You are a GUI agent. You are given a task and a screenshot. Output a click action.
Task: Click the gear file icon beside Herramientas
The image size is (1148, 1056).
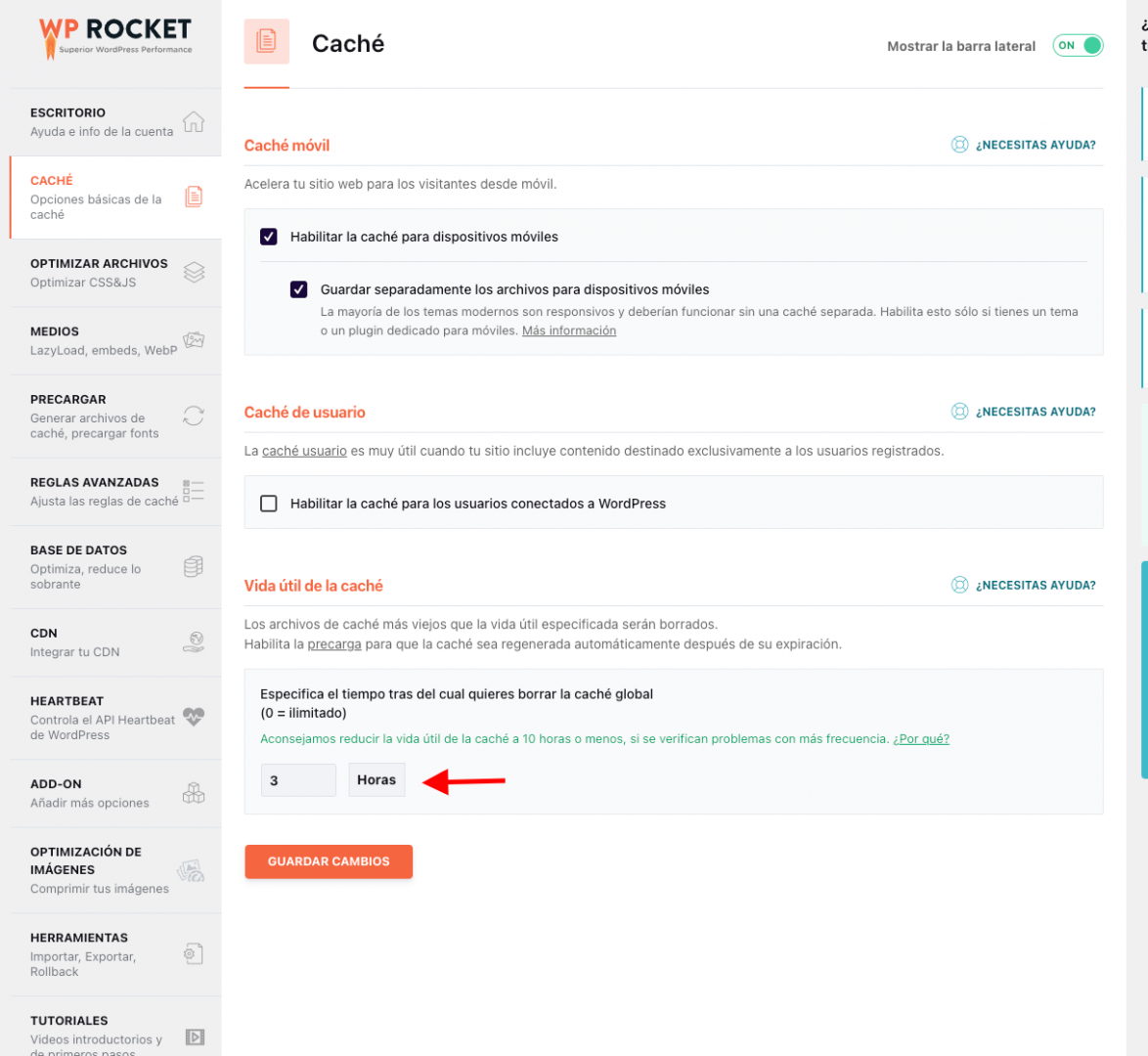(194, 953)
